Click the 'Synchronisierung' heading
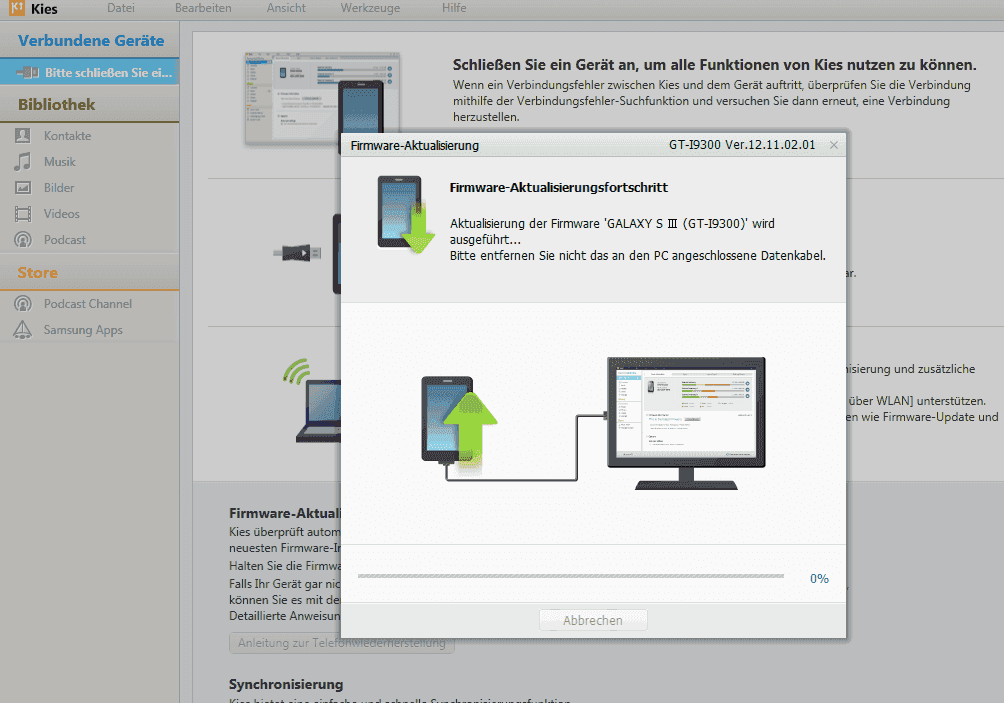The image size is (1004, 703). click(286, 684)
